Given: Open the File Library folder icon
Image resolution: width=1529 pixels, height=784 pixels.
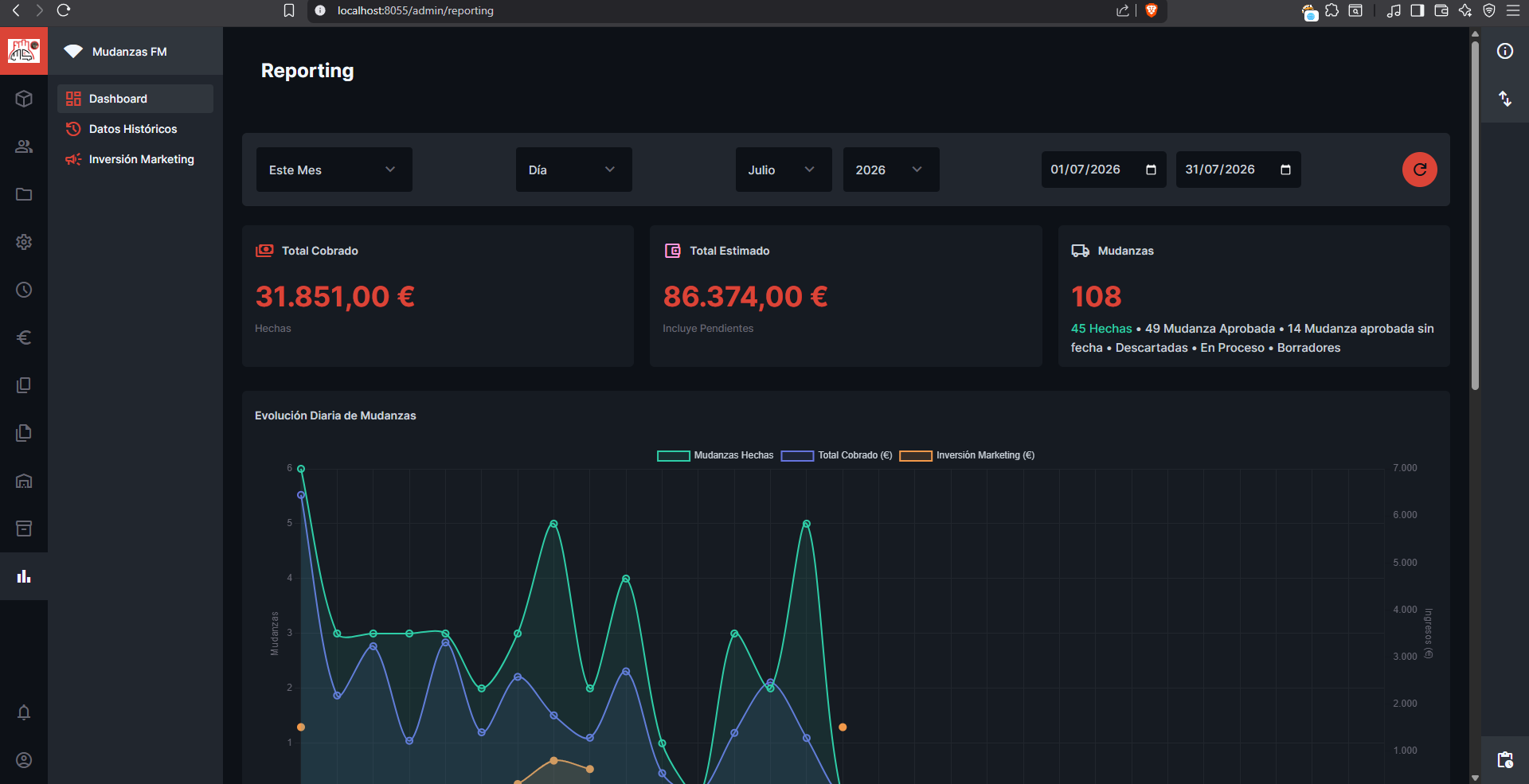Looking at the screenshot, I should pos(24,194).
